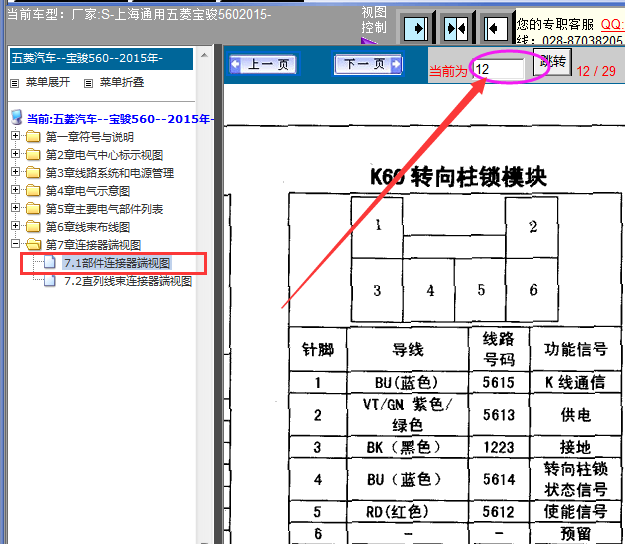Image resolution: width=625 pixels, height=544 pixels.
Task: Click the 5613 circuit number cell
Action: pyautogui.click(x=499, y=415)
